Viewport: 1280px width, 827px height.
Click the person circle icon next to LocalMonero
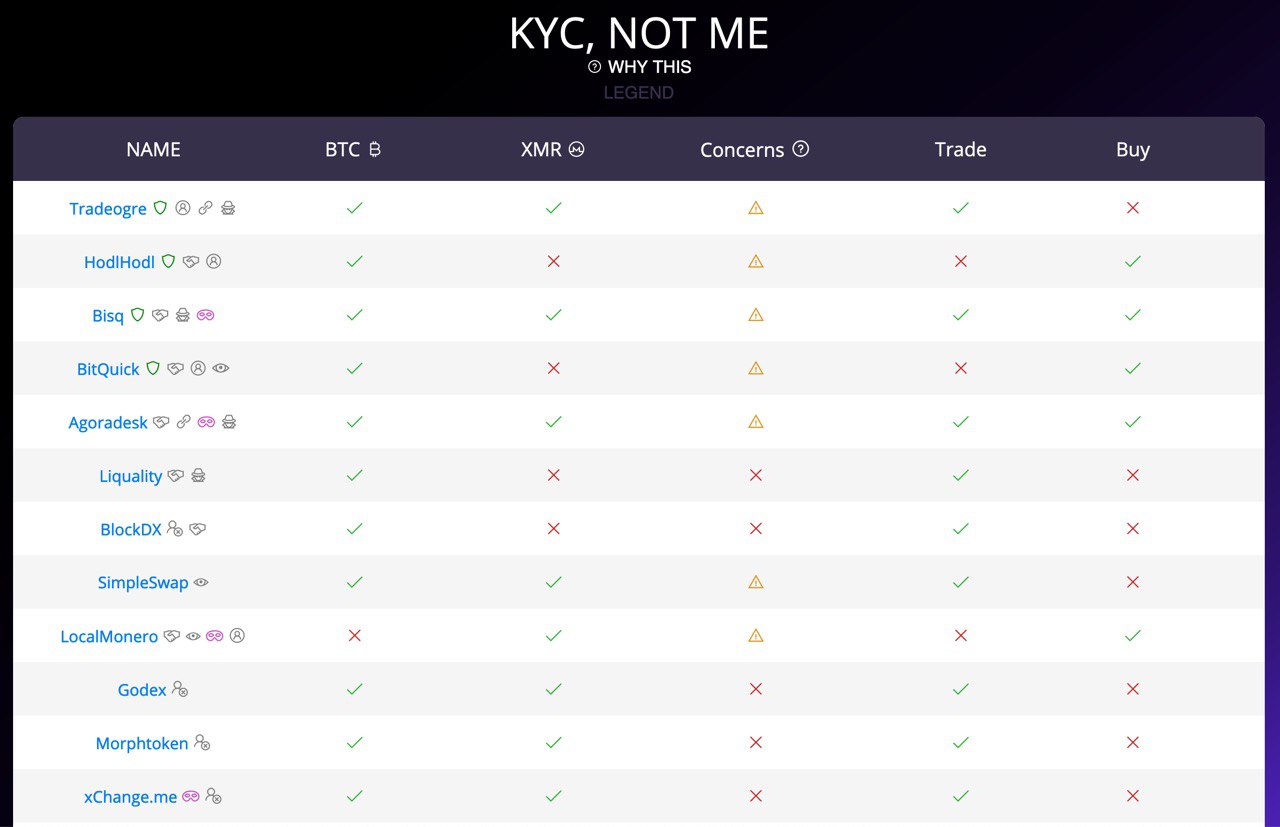[237, 635]
